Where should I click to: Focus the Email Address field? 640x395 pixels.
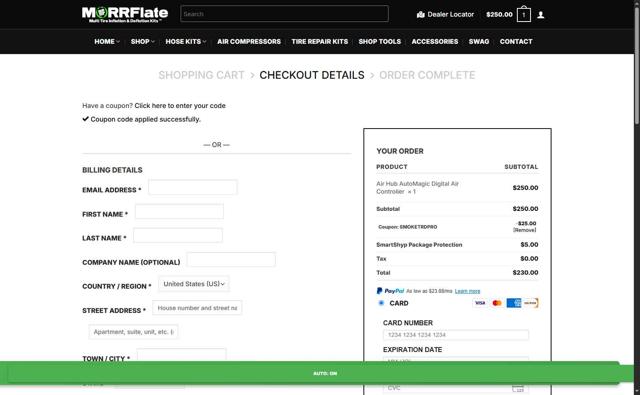[x=193, y=187]
